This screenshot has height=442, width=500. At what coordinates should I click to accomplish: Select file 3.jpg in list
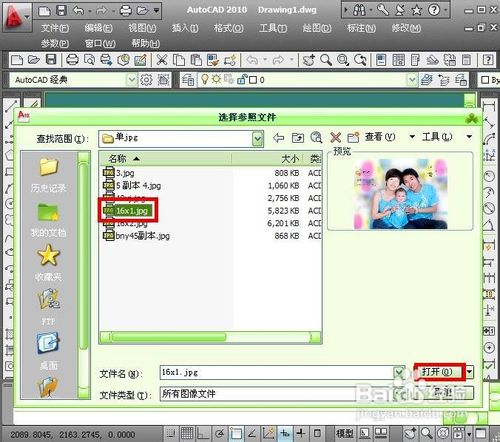(119, 173)
